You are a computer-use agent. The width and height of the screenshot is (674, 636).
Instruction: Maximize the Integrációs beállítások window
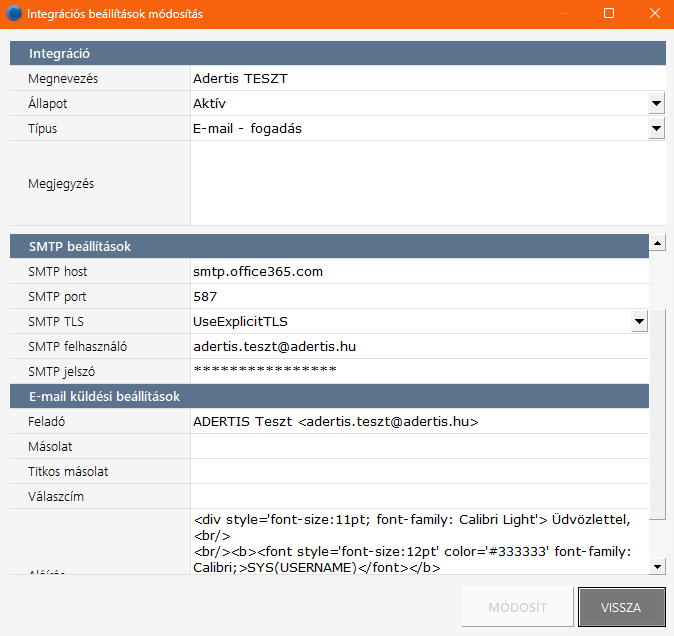[x=609, y=14]
